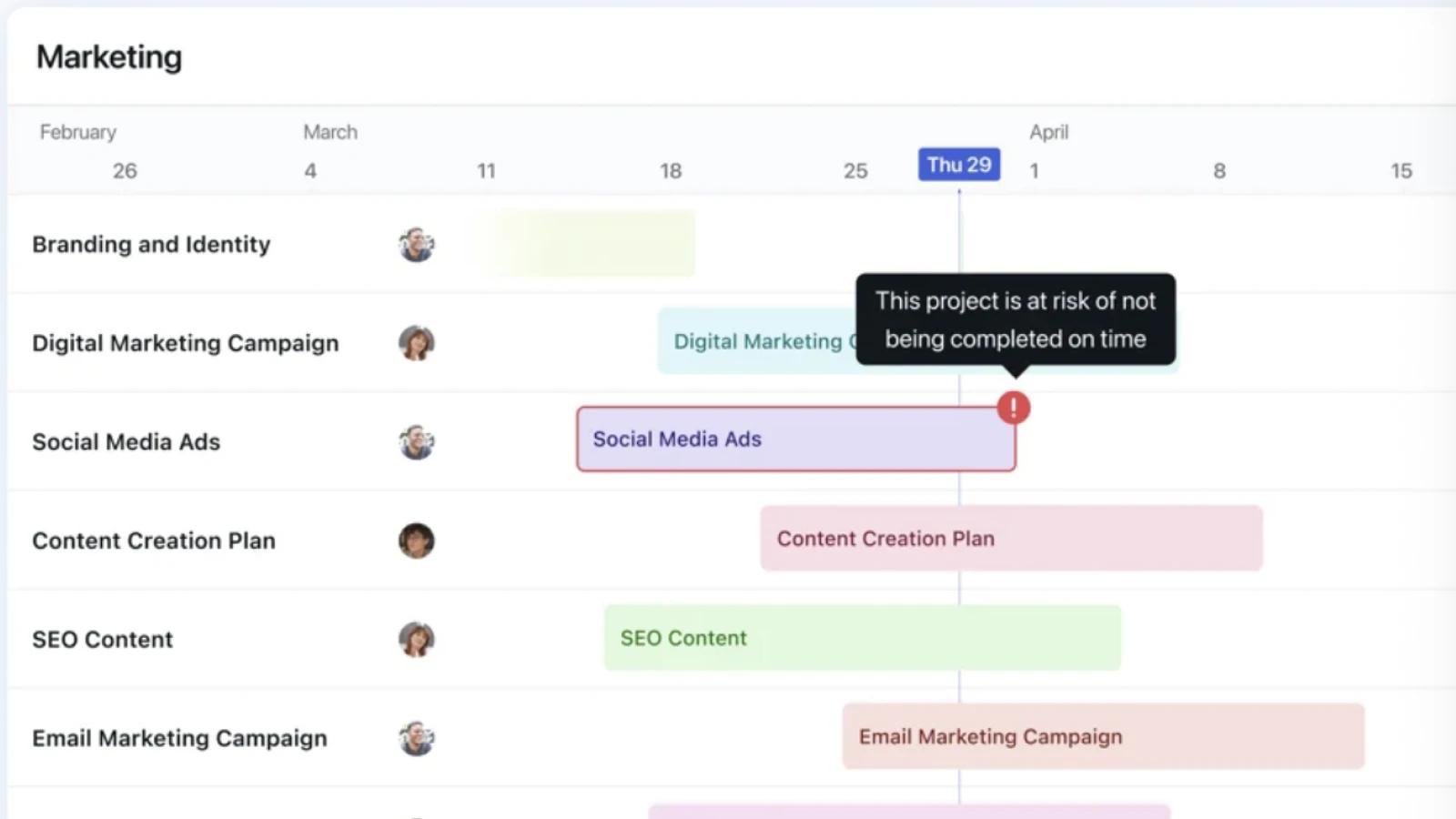This screenshot has width=1456, height=819.
Task: Open the SEO Content row label
Action: pos(103,640)
